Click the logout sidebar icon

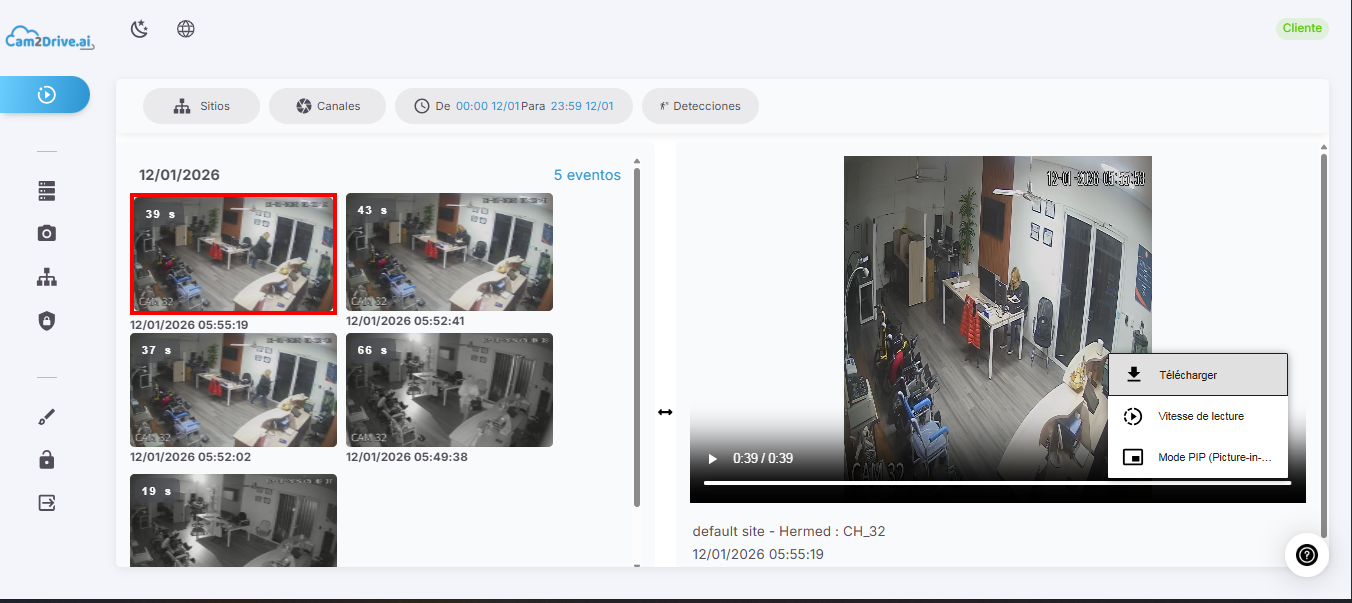pyautogui.click(x=47, y=502)
